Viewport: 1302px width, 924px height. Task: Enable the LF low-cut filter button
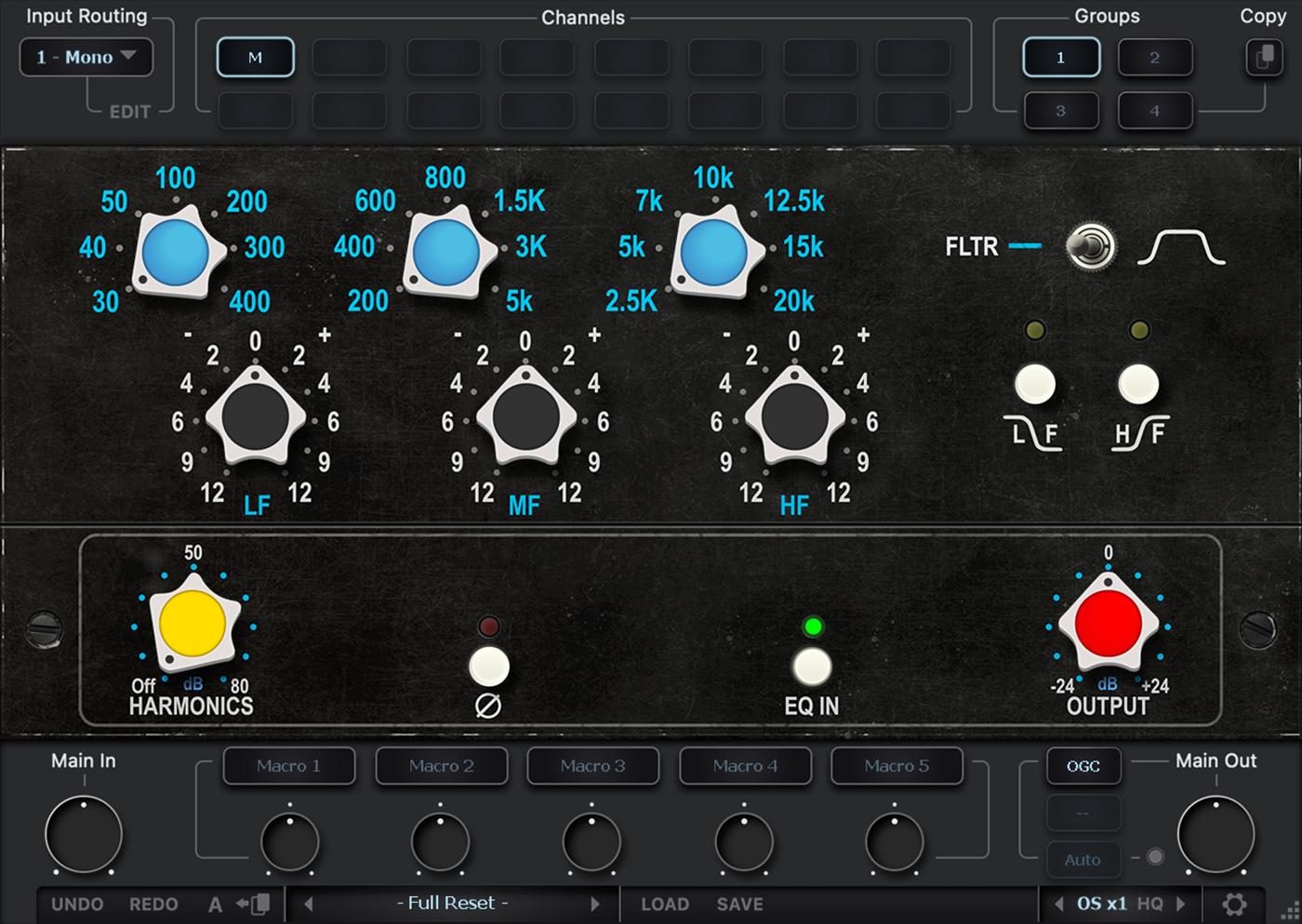(1034, 384)
